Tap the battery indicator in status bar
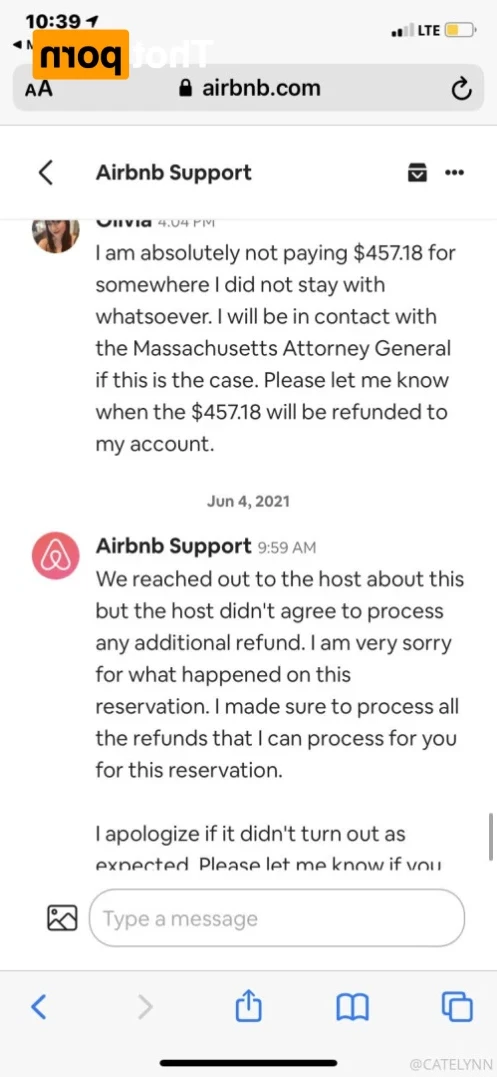This screenshot has width=497, height=1077. click(460, 30)
